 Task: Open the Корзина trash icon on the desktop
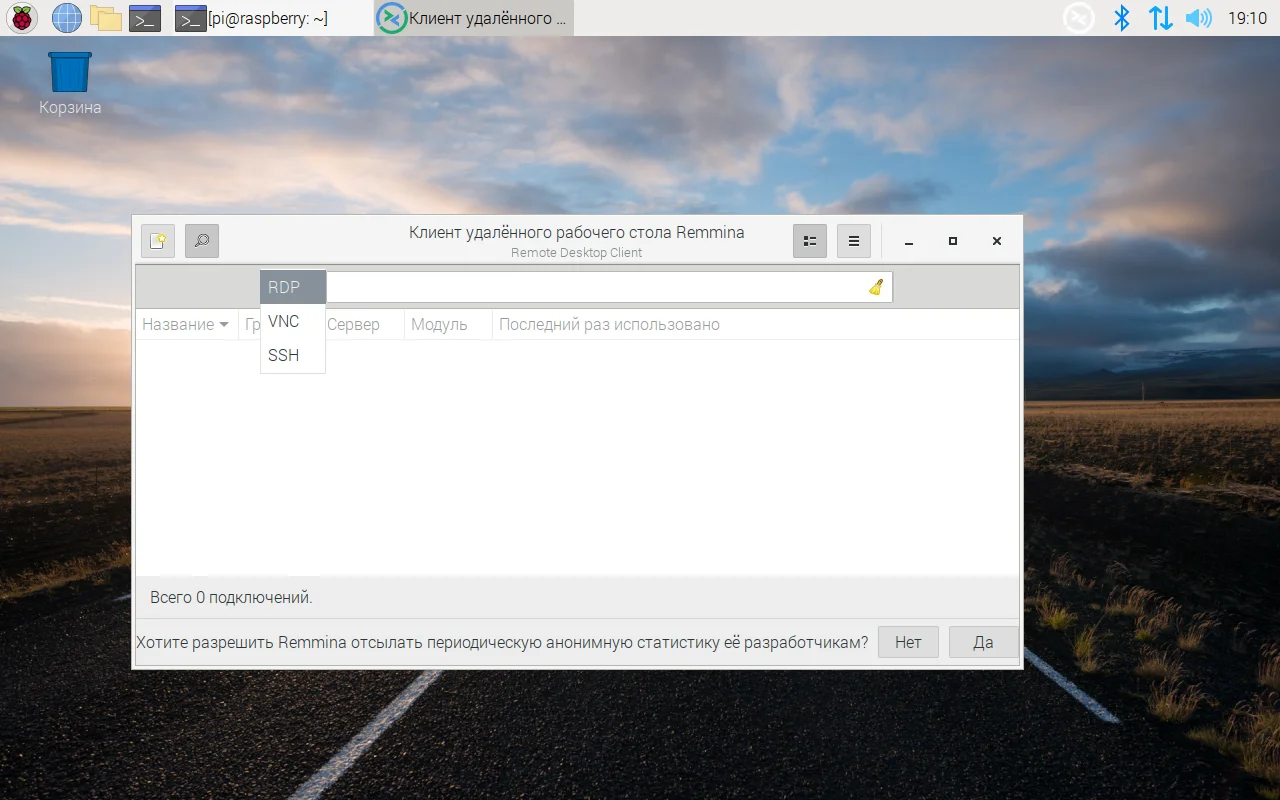click(70, 83)
